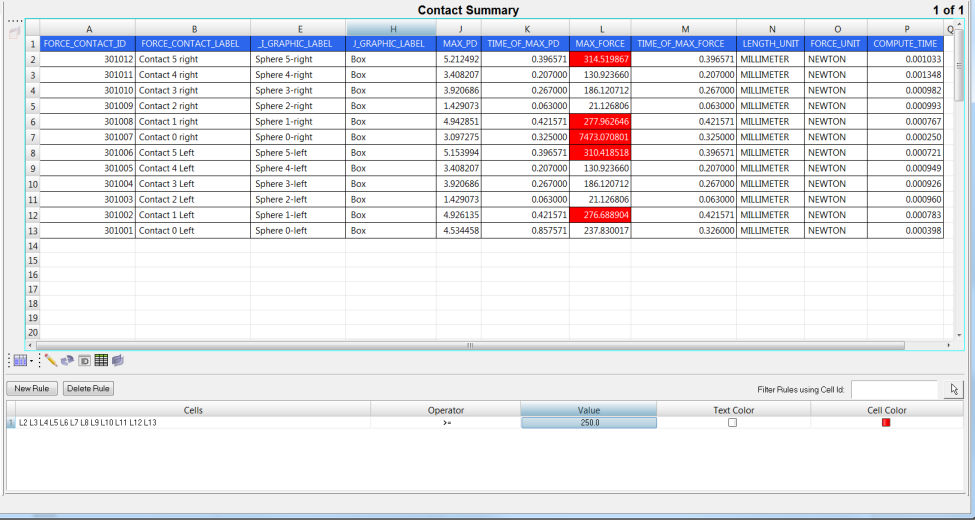Select the cell Sphere 1-left

click(298, 215)
